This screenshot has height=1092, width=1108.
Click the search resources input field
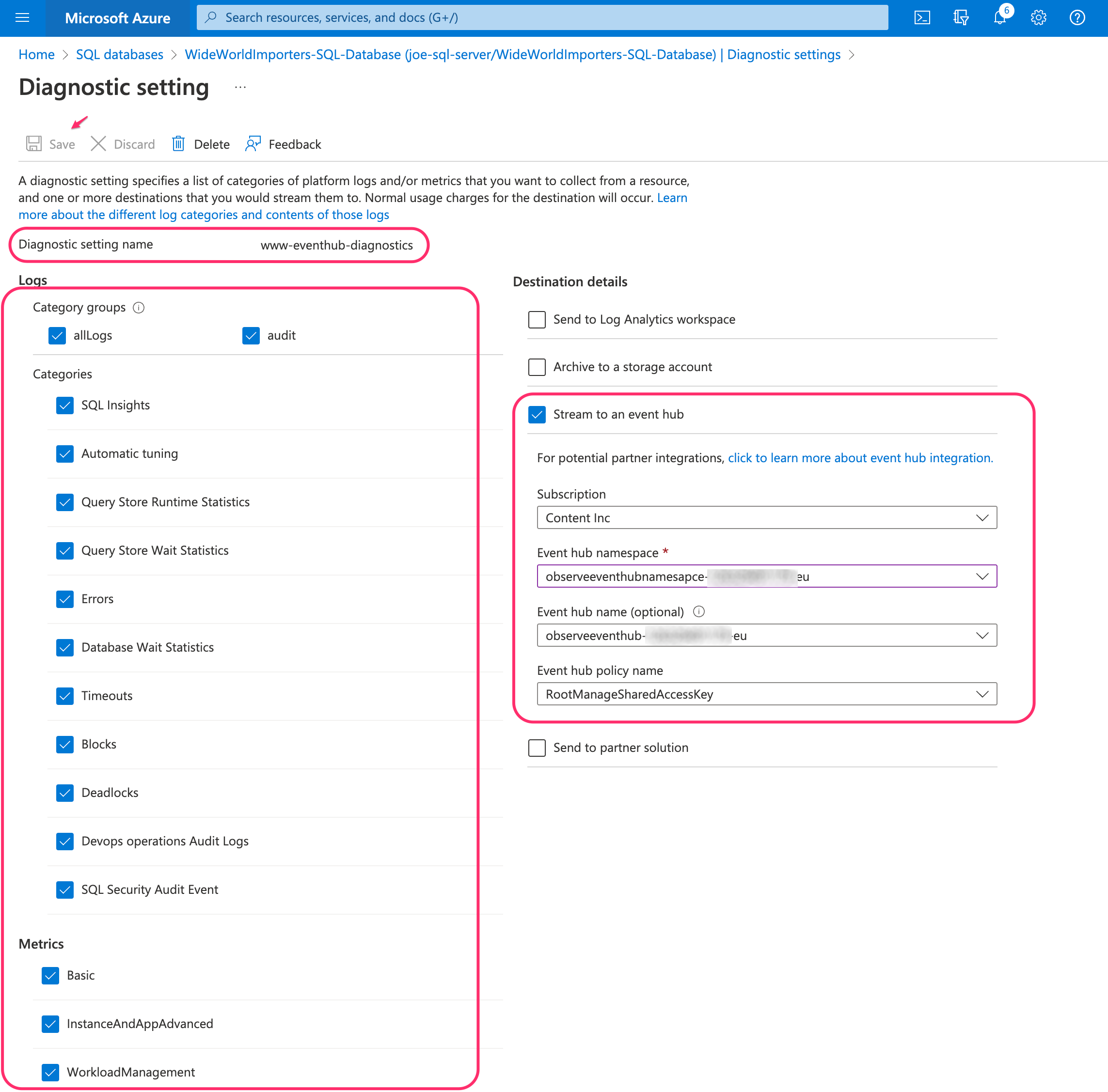541,18
